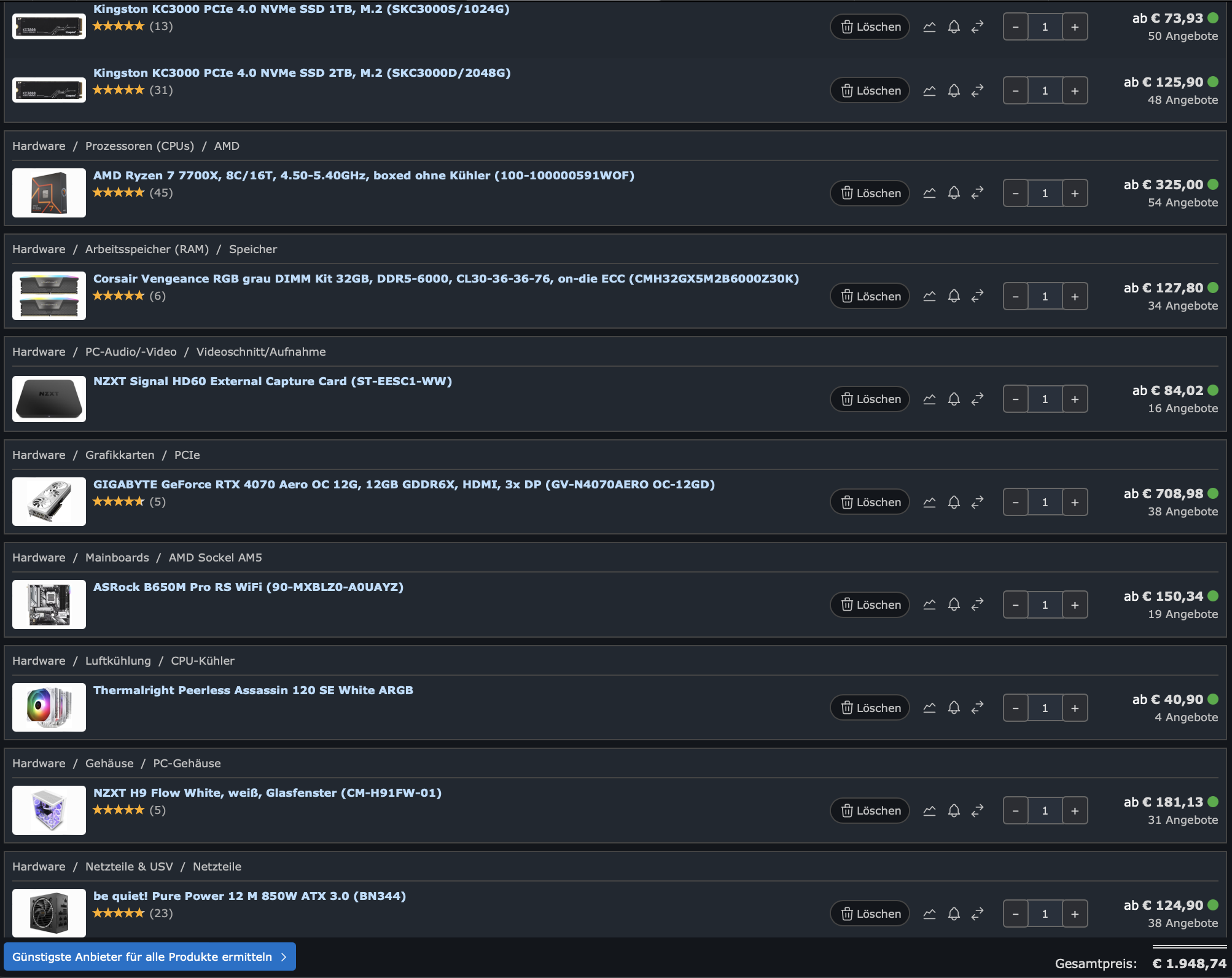Increase quantity of Corsair Vengeance RGB kit
This screenshot has height=978, width=1232.
(x=1075, y=296)
